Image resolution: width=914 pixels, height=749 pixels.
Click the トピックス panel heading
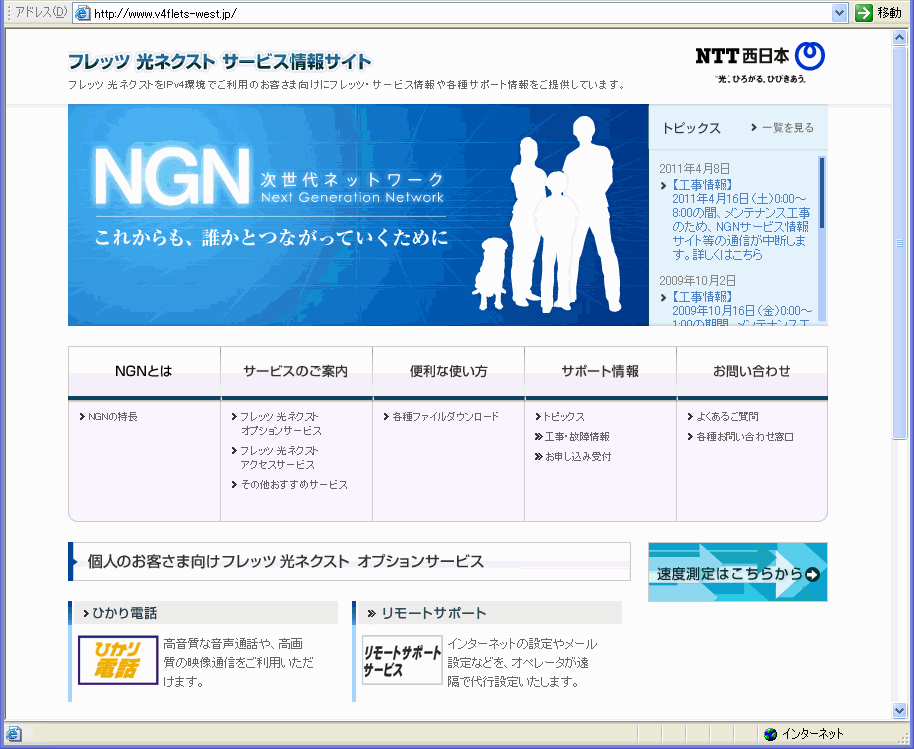tap(691, 128)
